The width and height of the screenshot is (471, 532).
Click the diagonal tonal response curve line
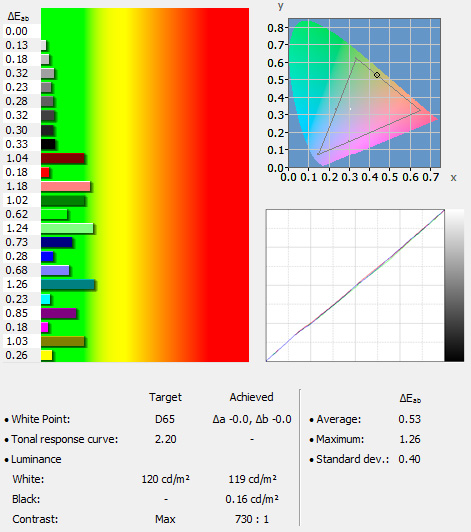pos(355,286)
